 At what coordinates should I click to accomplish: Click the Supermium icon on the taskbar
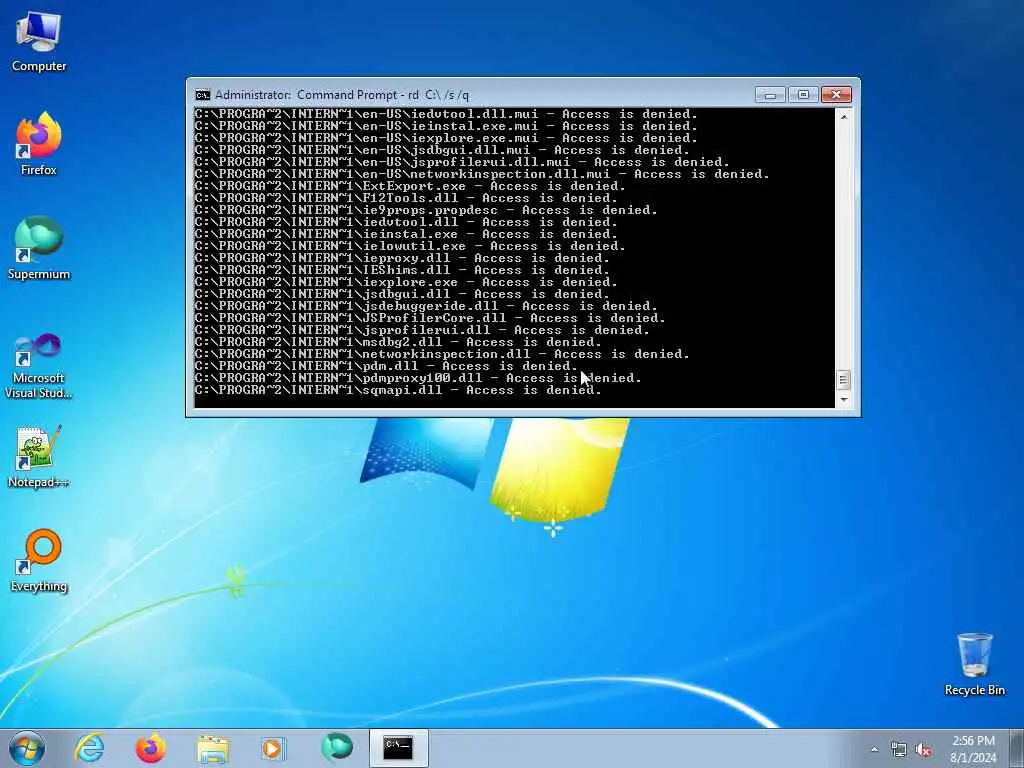pyautogui.click(x=336, y=748)
